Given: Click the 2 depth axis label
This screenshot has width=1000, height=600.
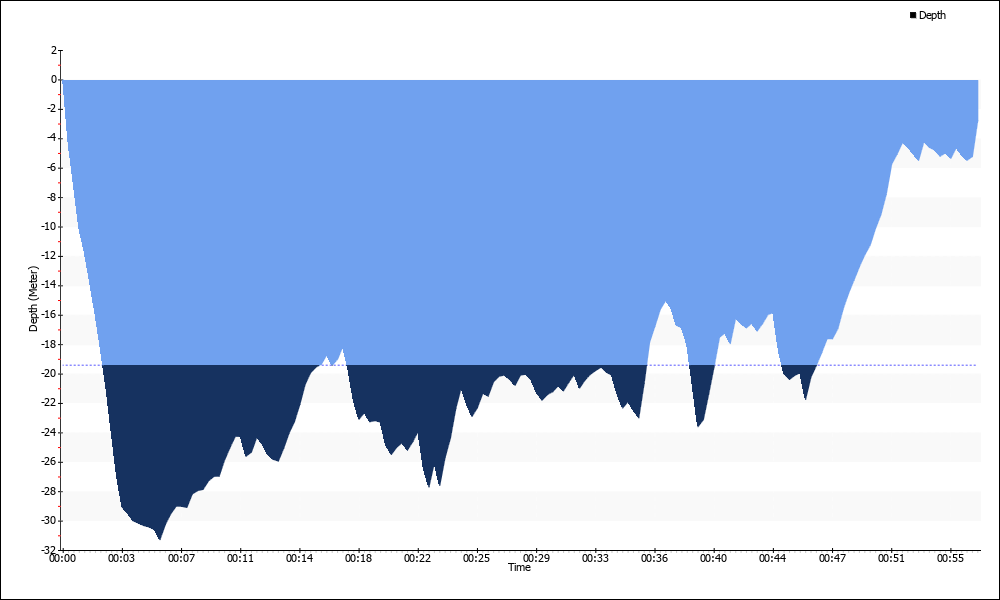Looking at the screenshot, I should tap(54, 50).
